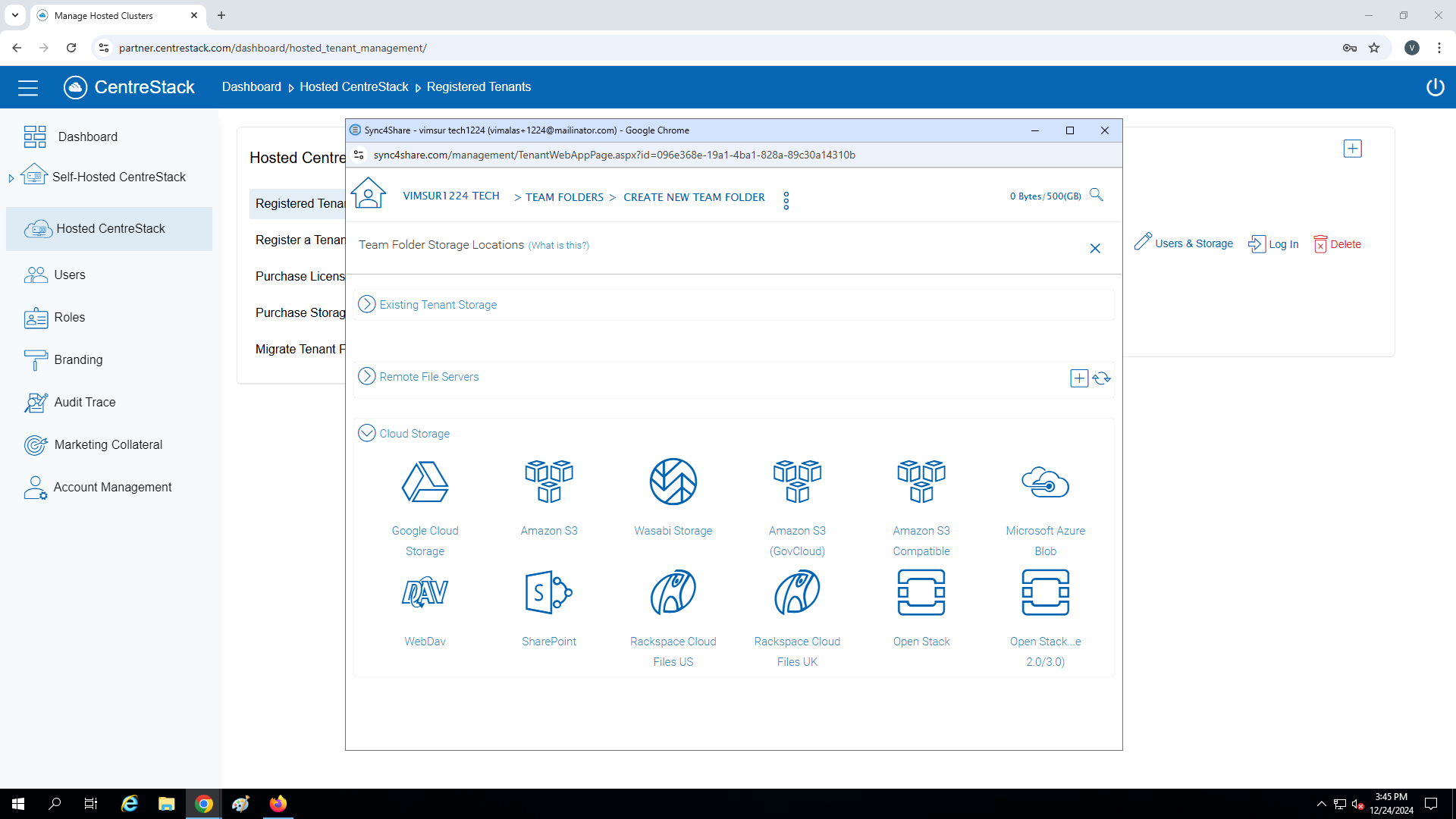Select Registered Tenants tab

298,203
